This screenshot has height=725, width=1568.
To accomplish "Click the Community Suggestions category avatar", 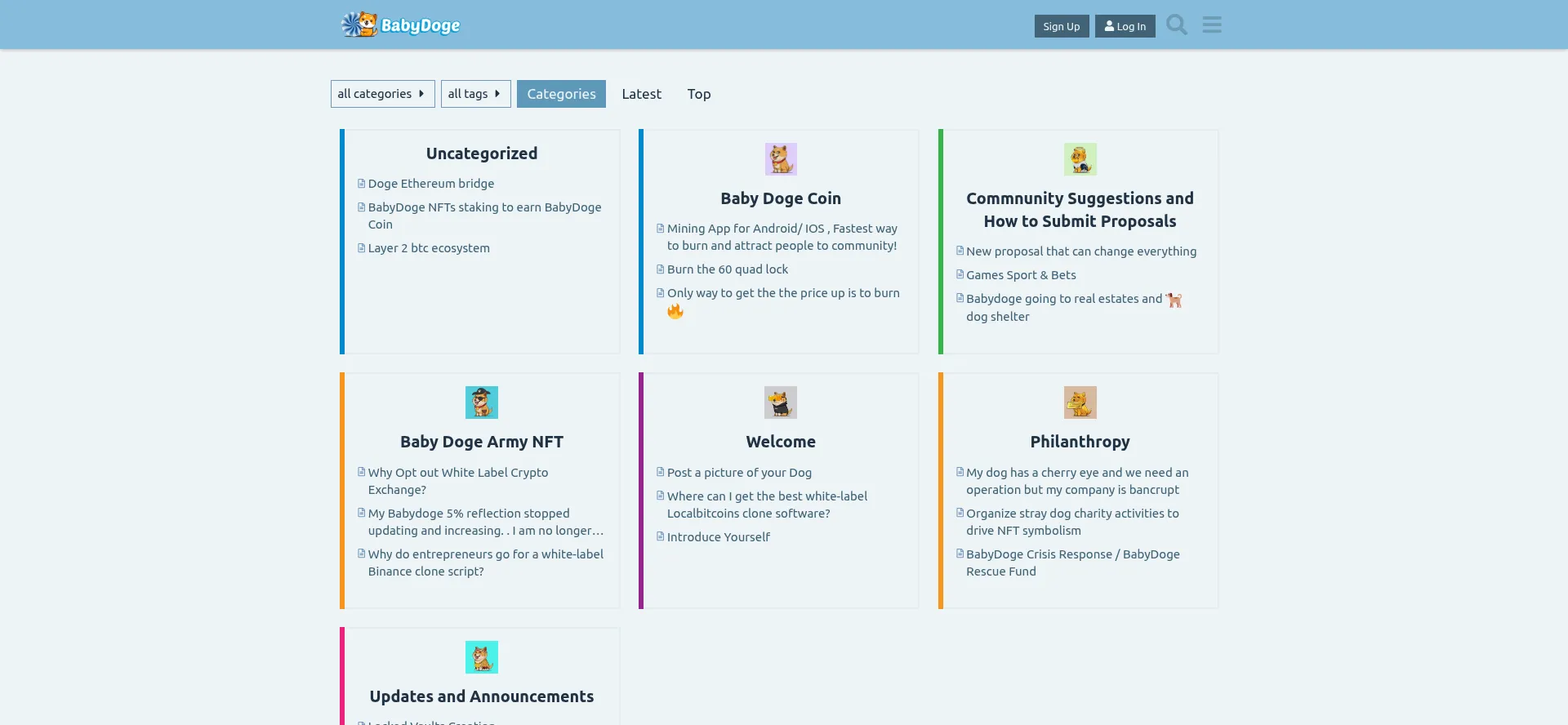I will point(1080,159).
